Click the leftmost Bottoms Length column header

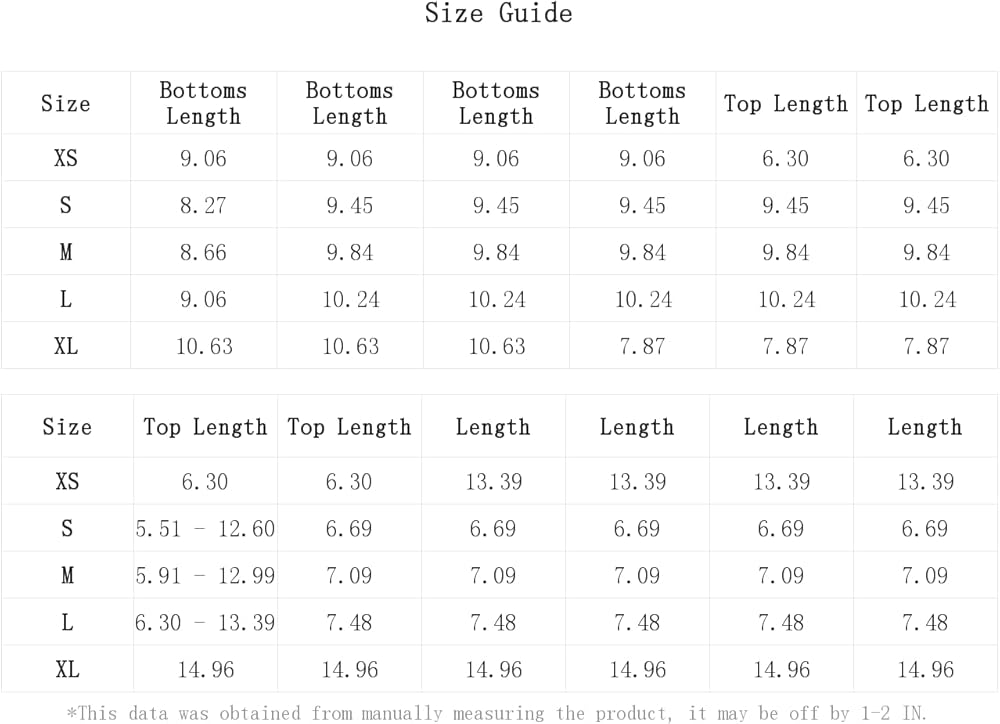(x=203, y=103)
